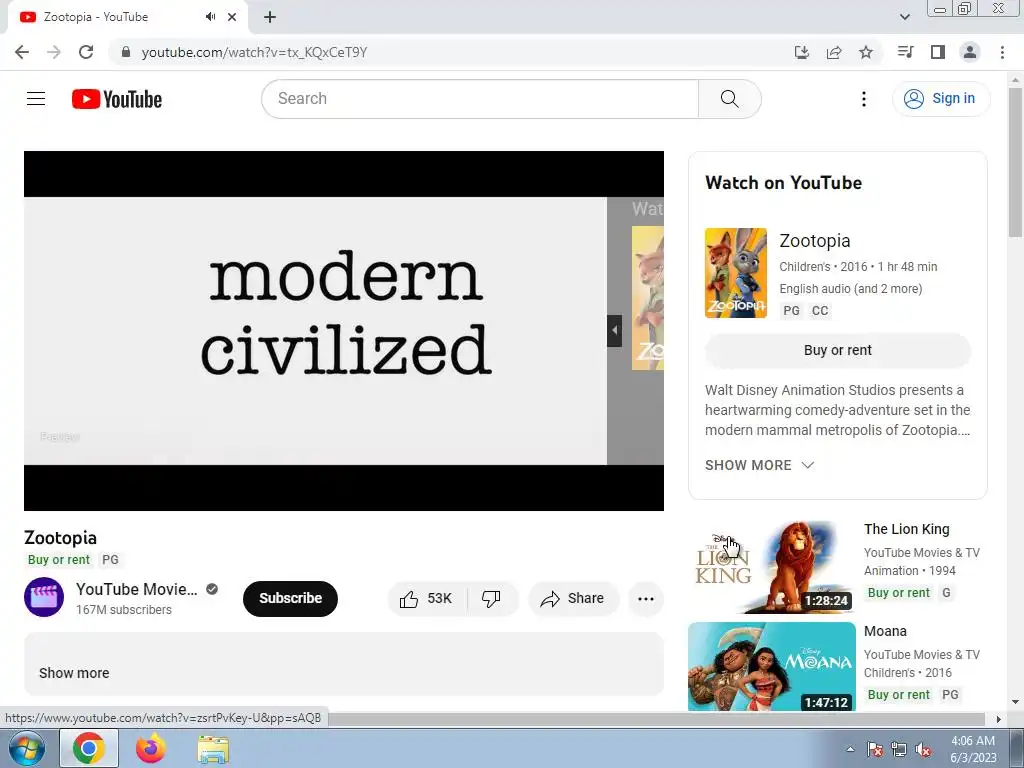Click Buy or rent under the video title
Image resolution: width=1024 pixels, height=768 pixels.
click(59, 560)
